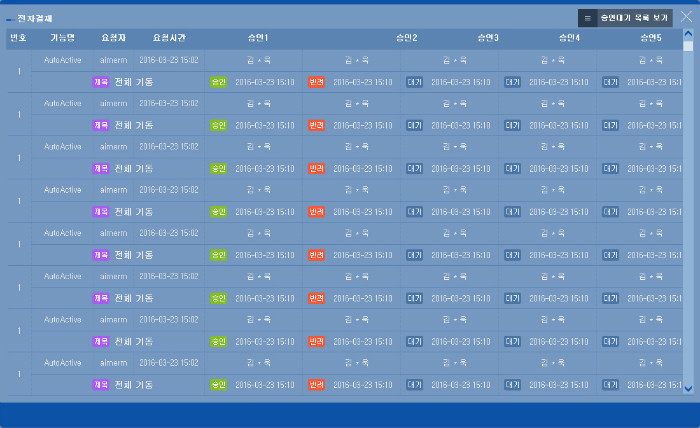Click the first 대기 badge in the last row
The width and height of the screenshot is (700, 428).
pyautogui.click(x=414, y=385)
